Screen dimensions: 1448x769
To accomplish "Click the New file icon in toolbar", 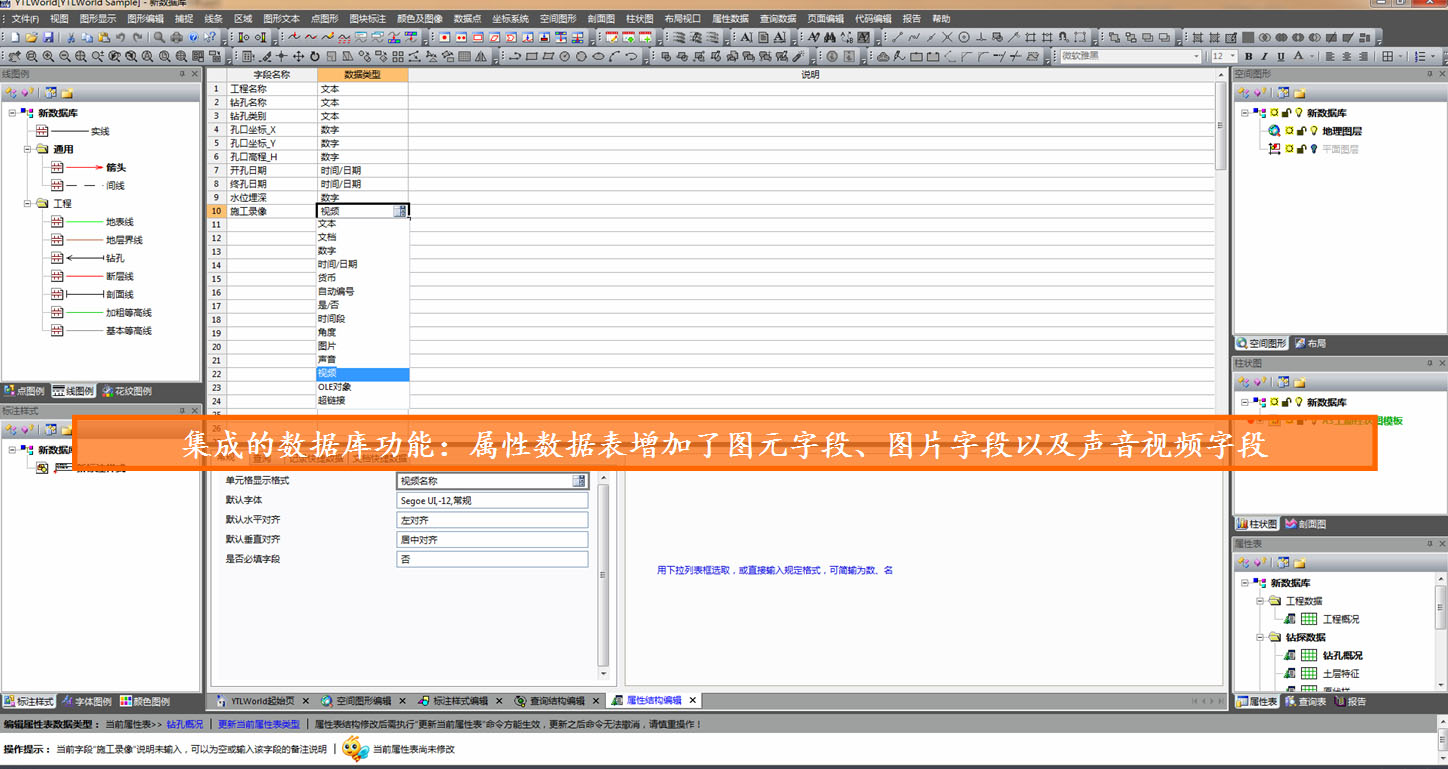I will (15, 37).
